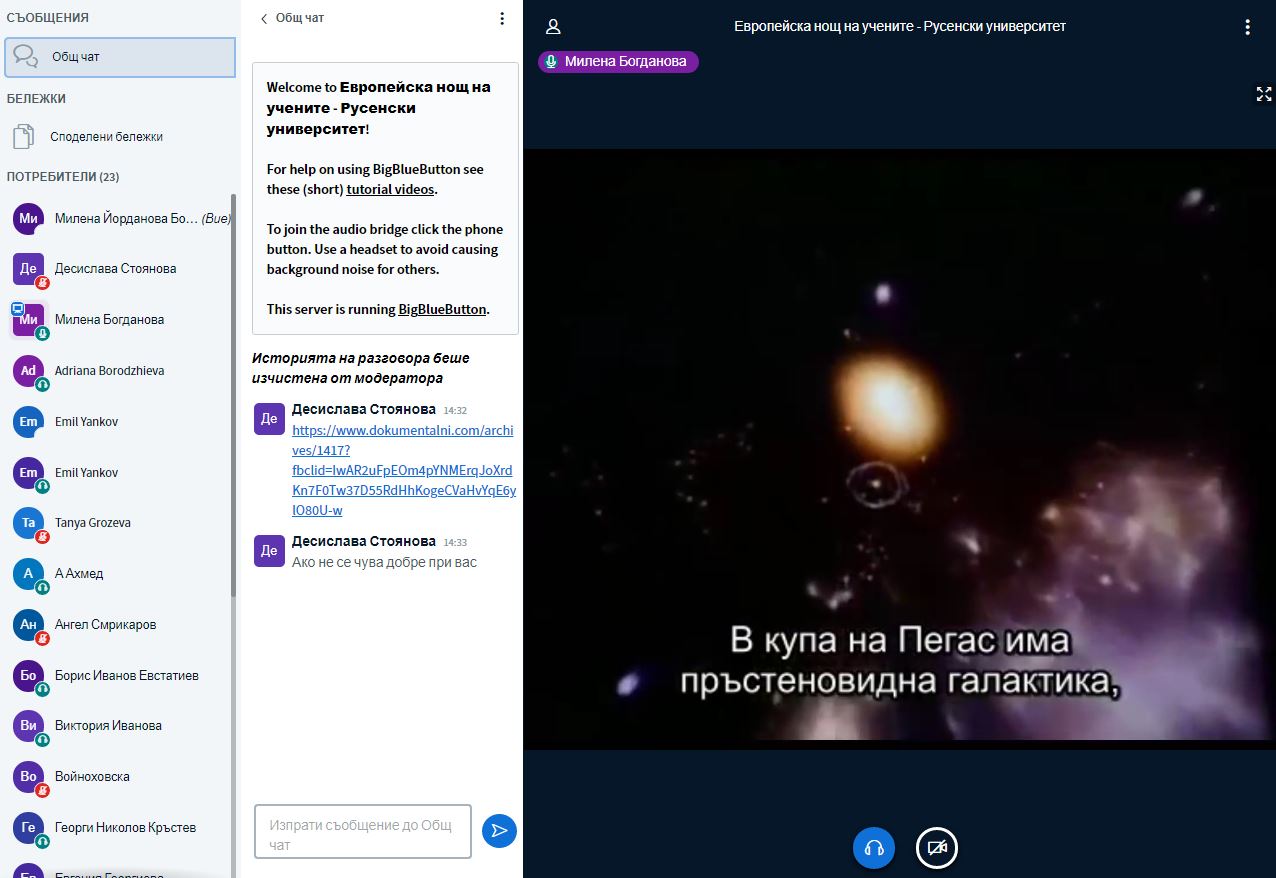The height and width of the screenshot is (878, 1276).
Task: Select Споделени бележки in the sidebar
Action: pyautogui.click(x=106, y=137)
